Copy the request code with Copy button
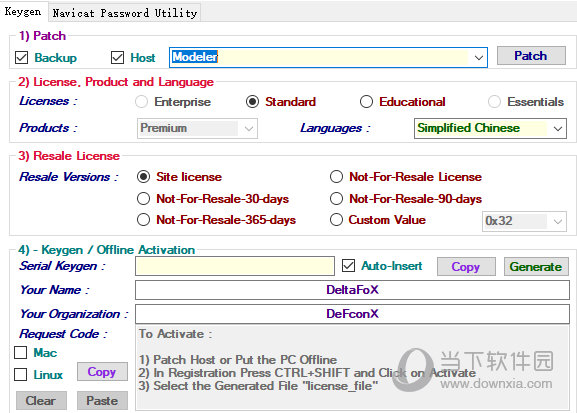The width and height of the screenshot is (577, 413). [x=102, y=372]
